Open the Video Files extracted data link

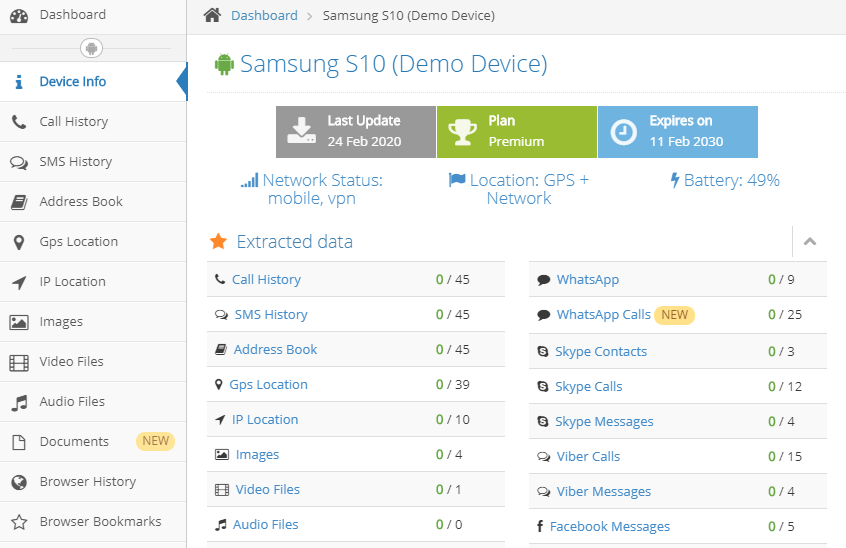pyautogui.click(x=268, y=490)
